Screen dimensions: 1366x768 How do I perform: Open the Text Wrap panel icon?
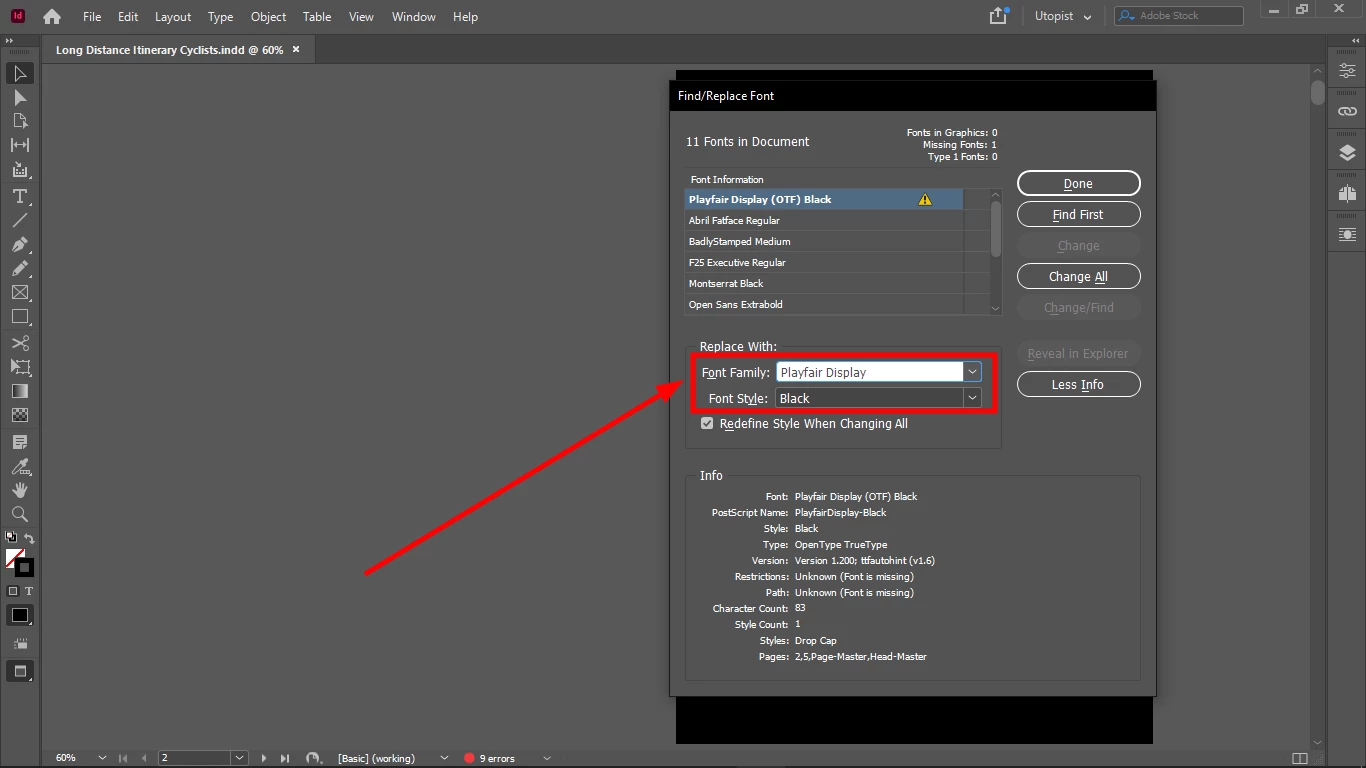pyautogui.click(x=1347, y=235)
